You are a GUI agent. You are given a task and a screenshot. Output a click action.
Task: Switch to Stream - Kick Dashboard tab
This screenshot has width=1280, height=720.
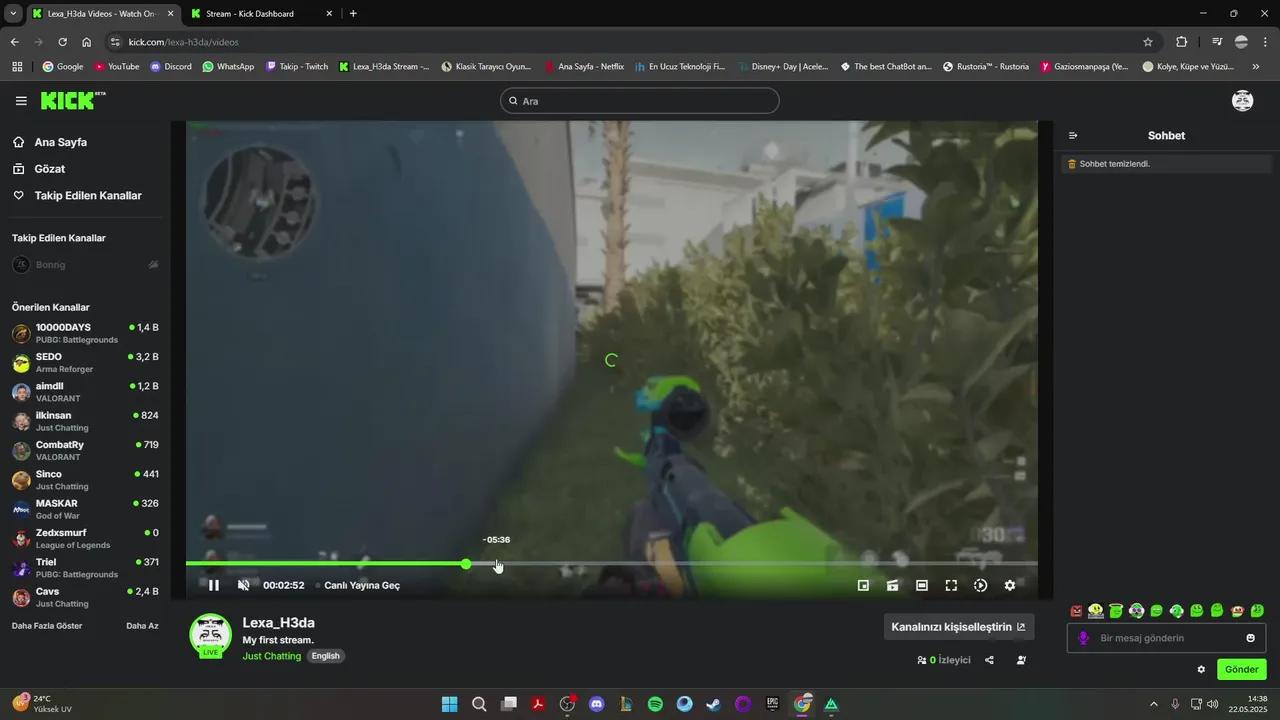coord(262,14)
